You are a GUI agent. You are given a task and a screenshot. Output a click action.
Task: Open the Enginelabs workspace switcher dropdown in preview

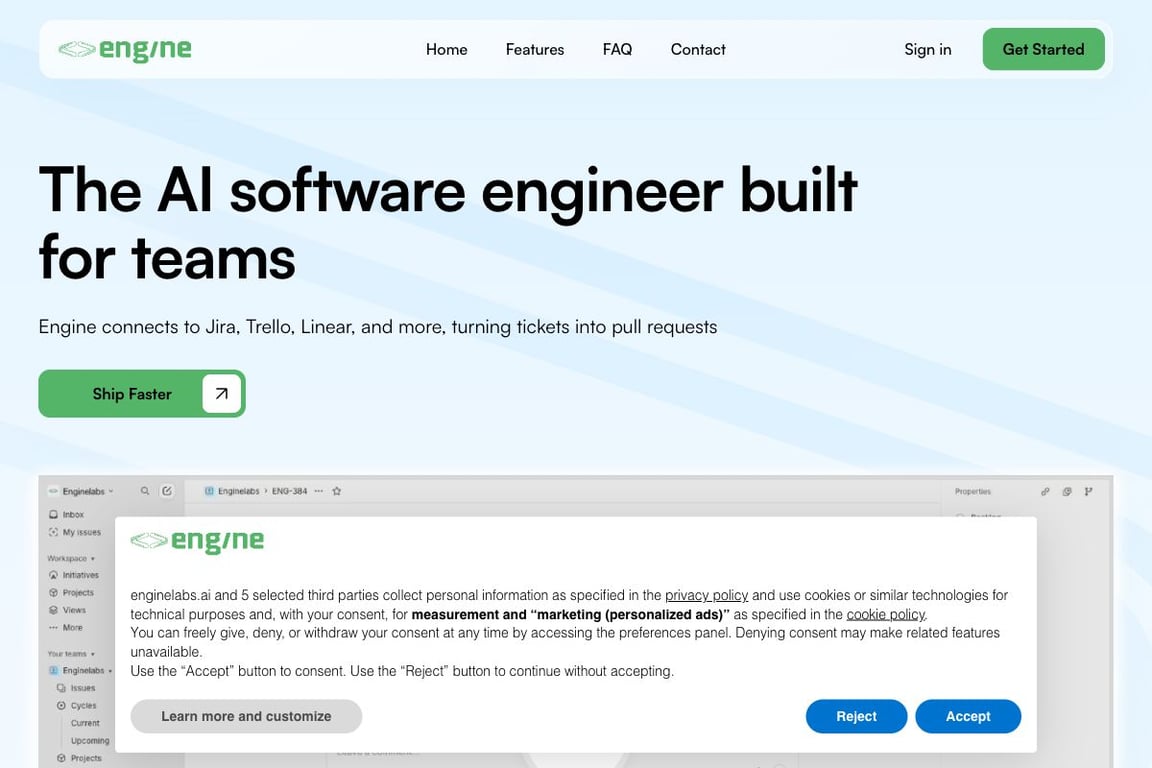click(x=81, y=491)
